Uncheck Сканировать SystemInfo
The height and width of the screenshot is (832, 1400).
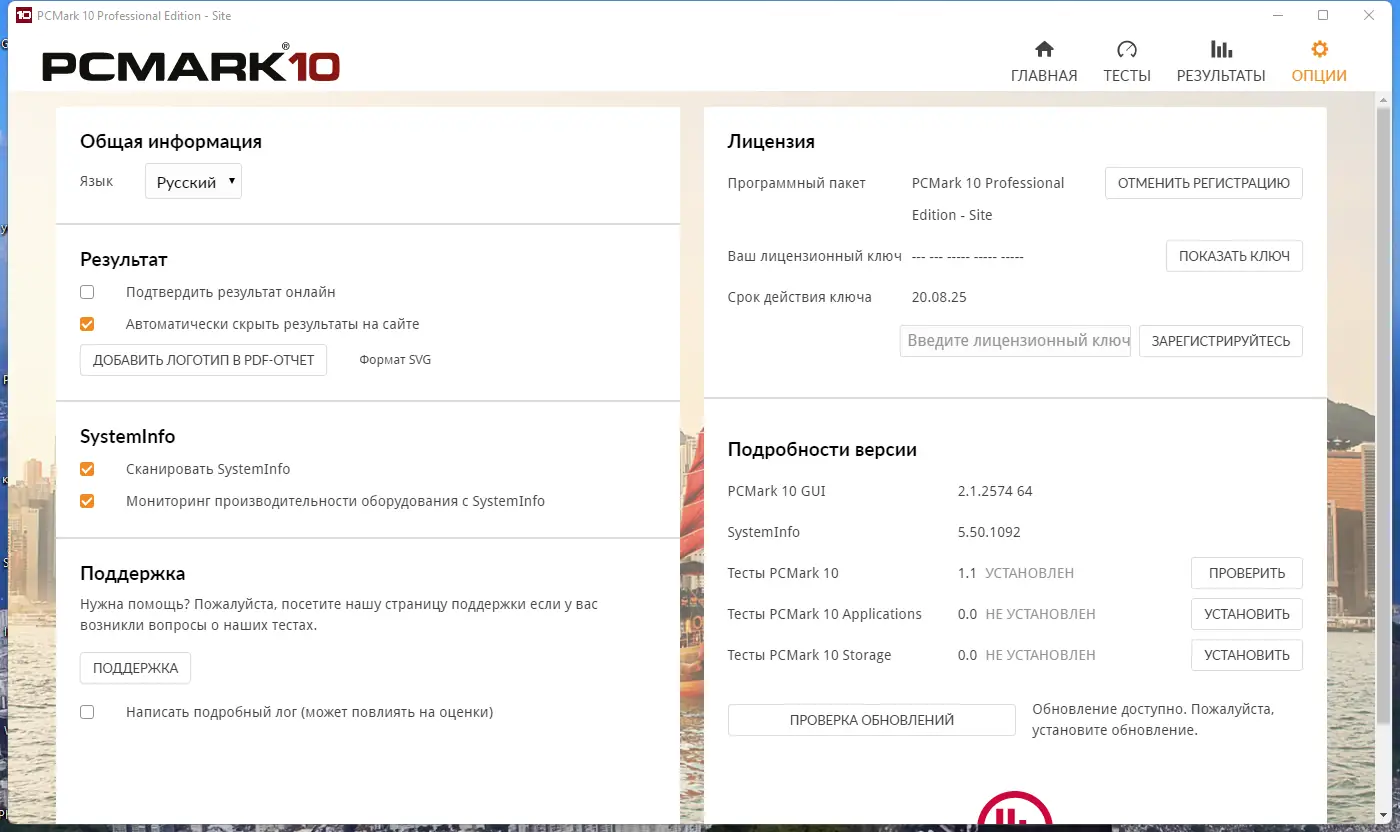(87, 468)
